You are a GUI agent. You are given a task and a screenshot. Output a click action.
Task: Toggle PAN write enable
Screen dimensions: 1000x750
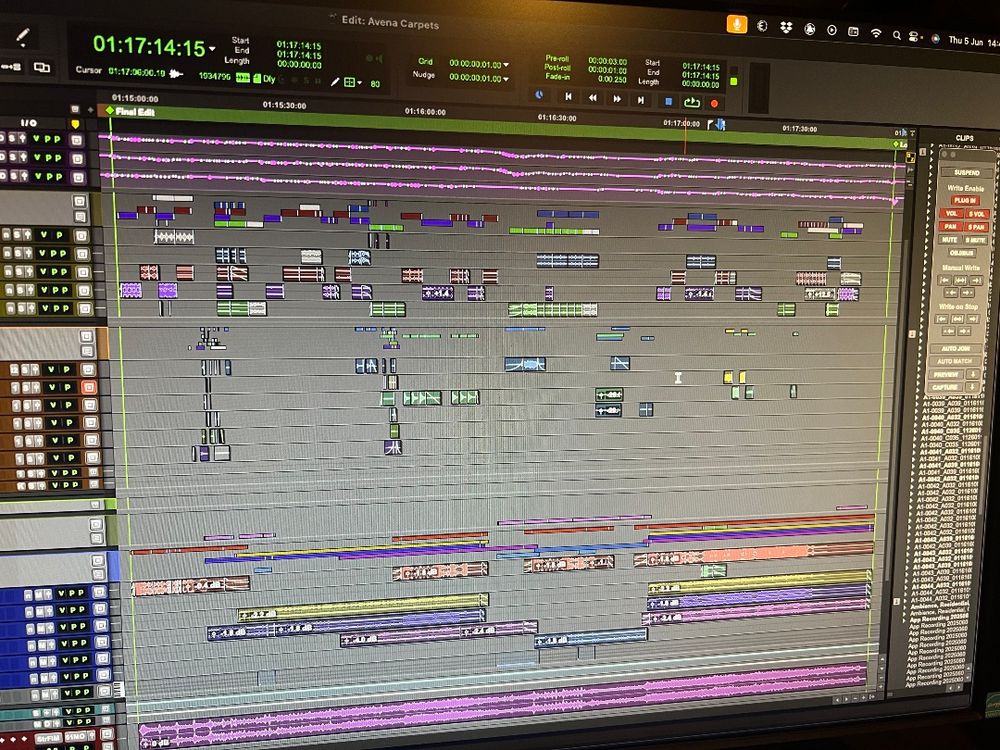(x=950, y=226)
